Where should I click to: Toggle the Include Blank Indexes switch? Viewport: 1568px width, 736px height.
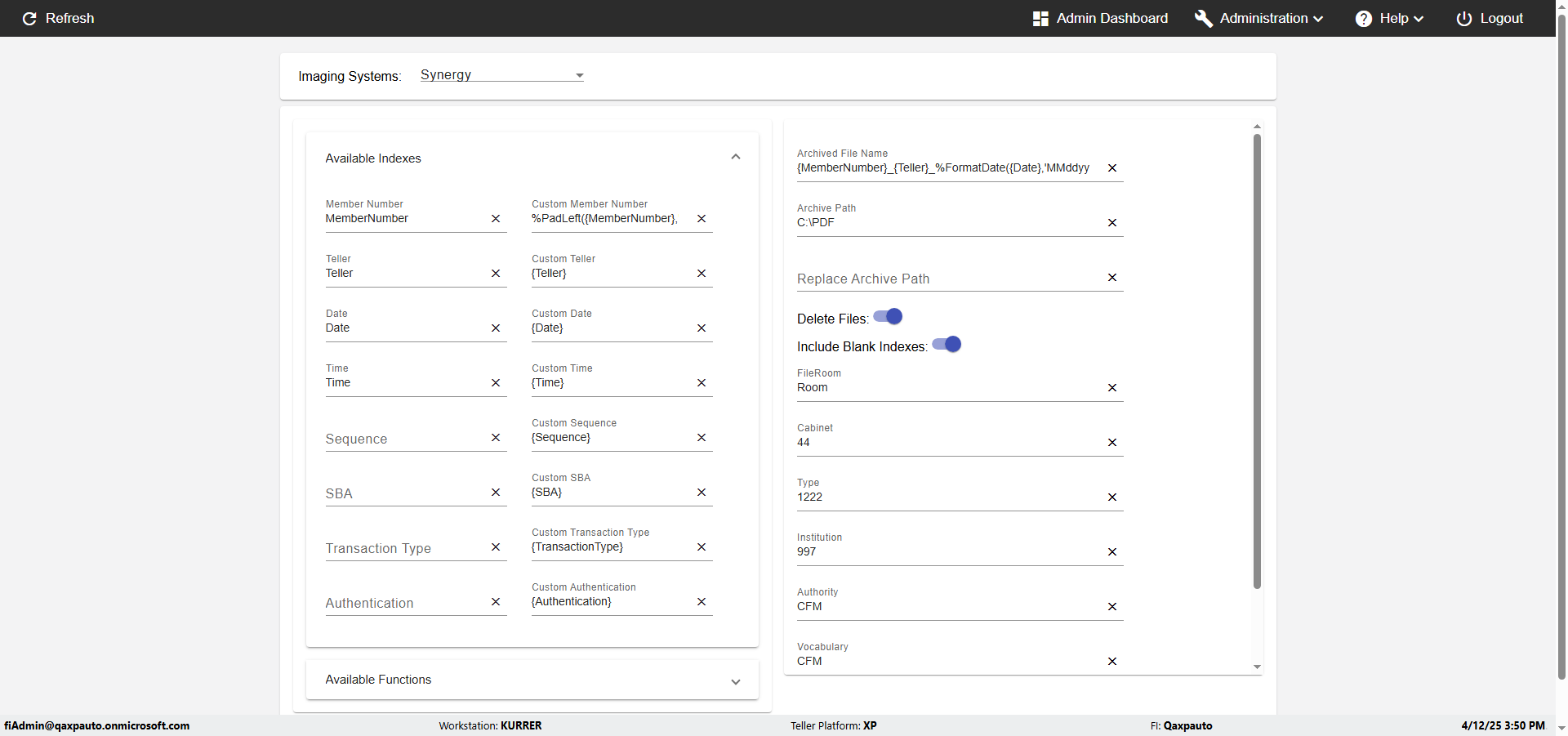(947, 345)
